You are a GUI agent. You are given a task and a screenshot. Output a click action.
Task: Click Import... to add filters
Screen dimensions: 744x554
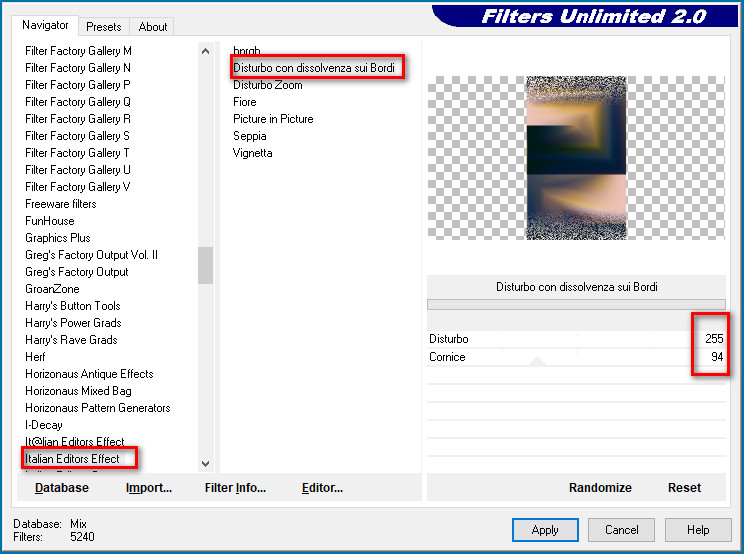click(x=149, y=488)
